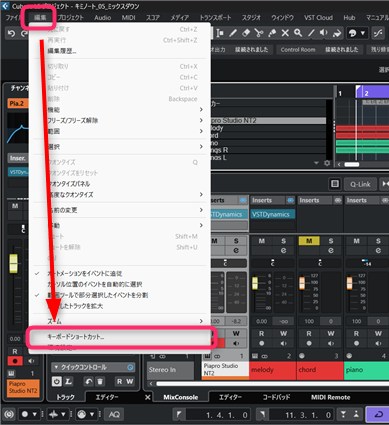This screenshot has height=425, width=389.
Task: Select the Color bucket tool
Action: pyautogui.click(x=337, y=33)
